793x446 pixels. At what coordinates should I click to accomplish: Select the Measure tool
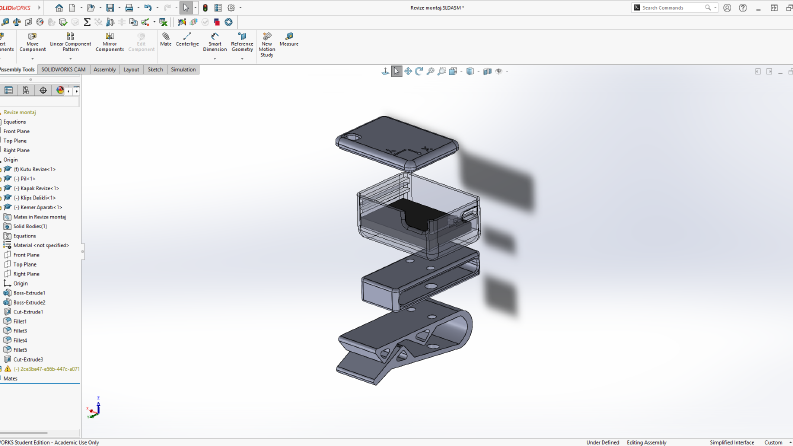click(x=289, y=39)
